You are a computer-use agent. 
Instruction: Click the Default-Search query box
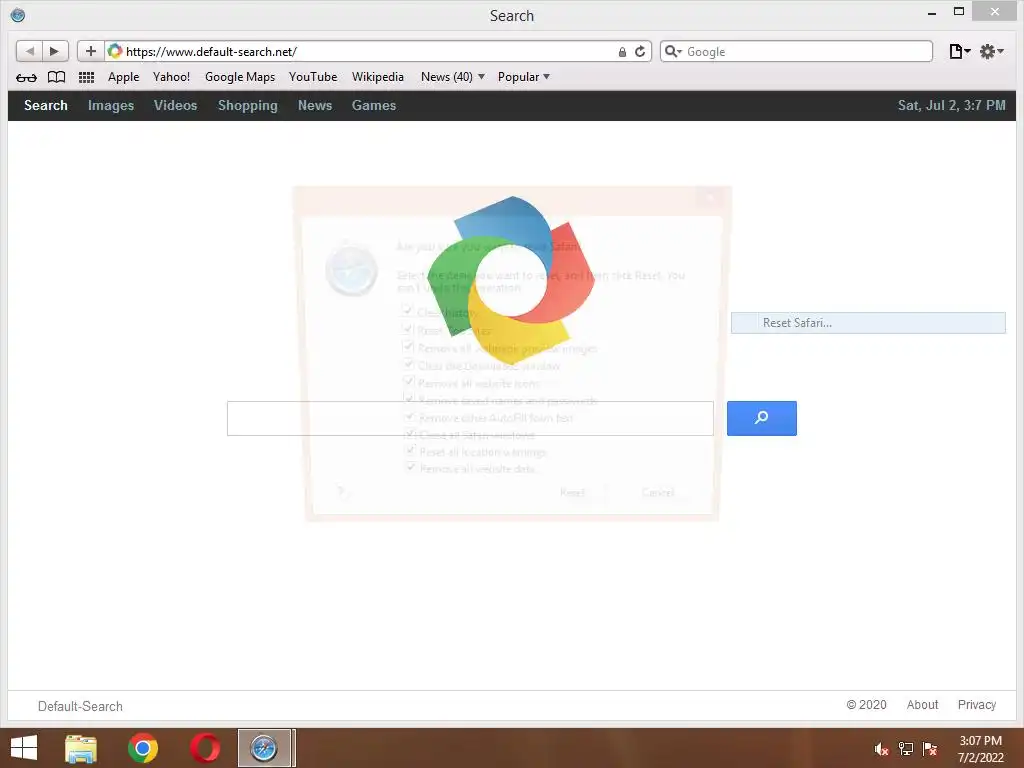click(470, 418)
